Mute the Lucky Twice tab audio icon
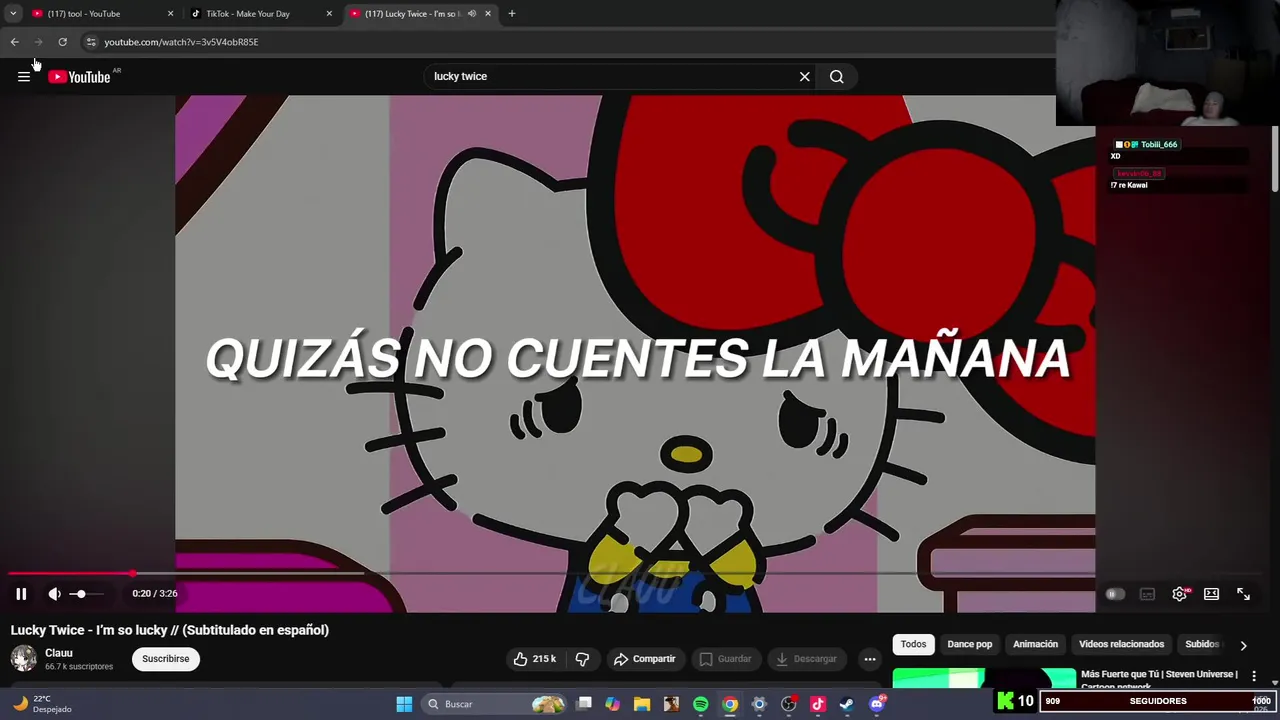This screenshot has height=720, width=1280. click(x=472, y=14)
